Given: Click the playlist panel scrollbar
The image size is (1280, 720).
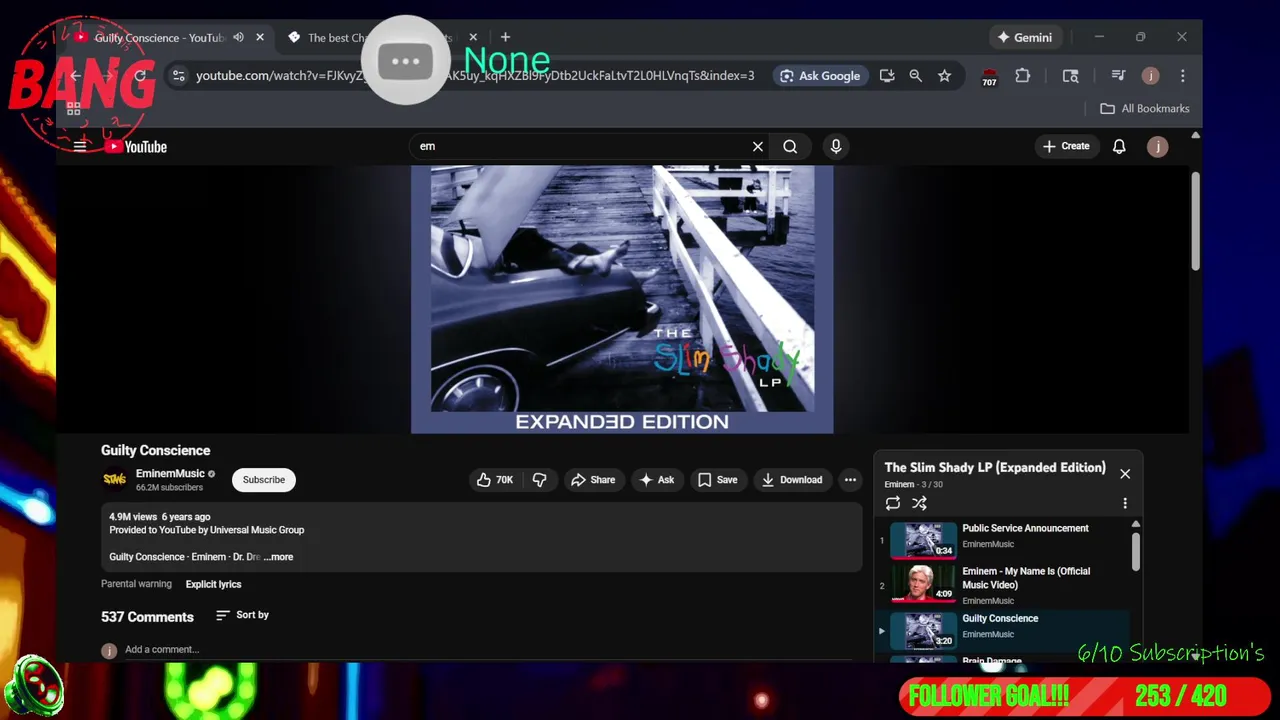Looking at the screenshot, I should [x=1136, y=550].
